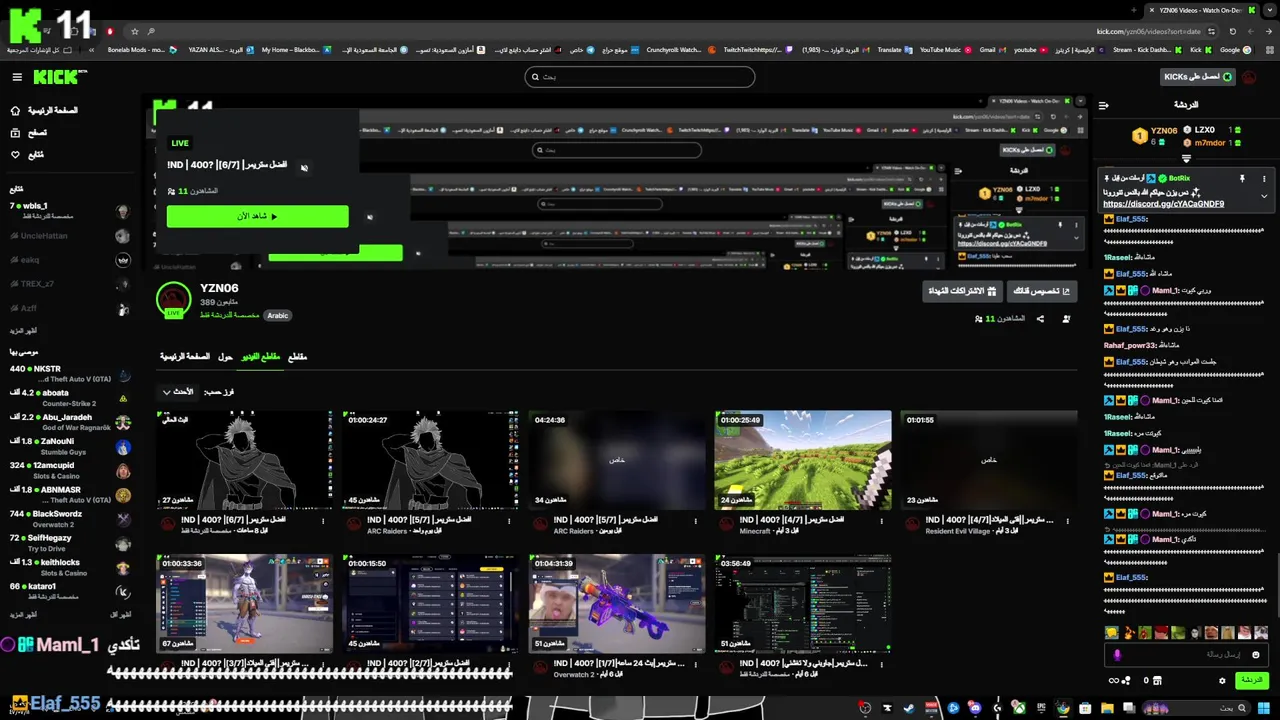
Task: Open ZaNouNi Stumble Guys channel
Action: (70, 446)
